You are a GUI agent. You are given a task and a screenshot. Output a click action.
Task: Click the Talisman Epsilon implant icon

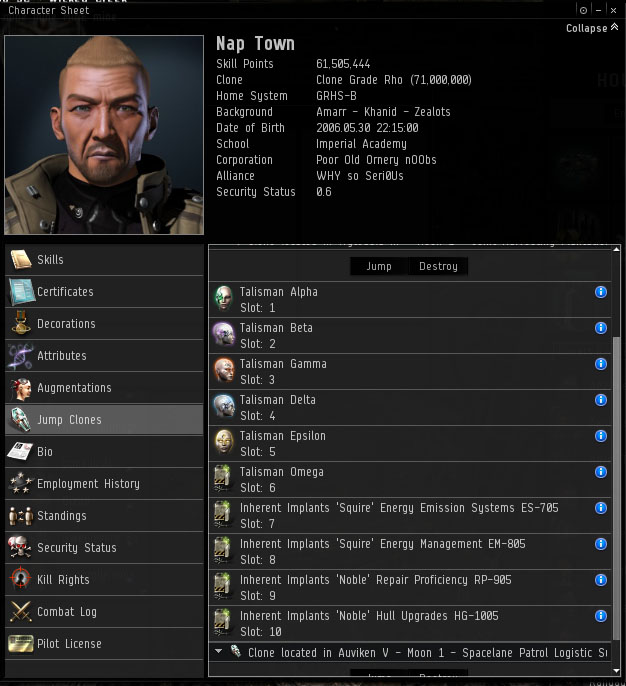[x=224, y=442]
